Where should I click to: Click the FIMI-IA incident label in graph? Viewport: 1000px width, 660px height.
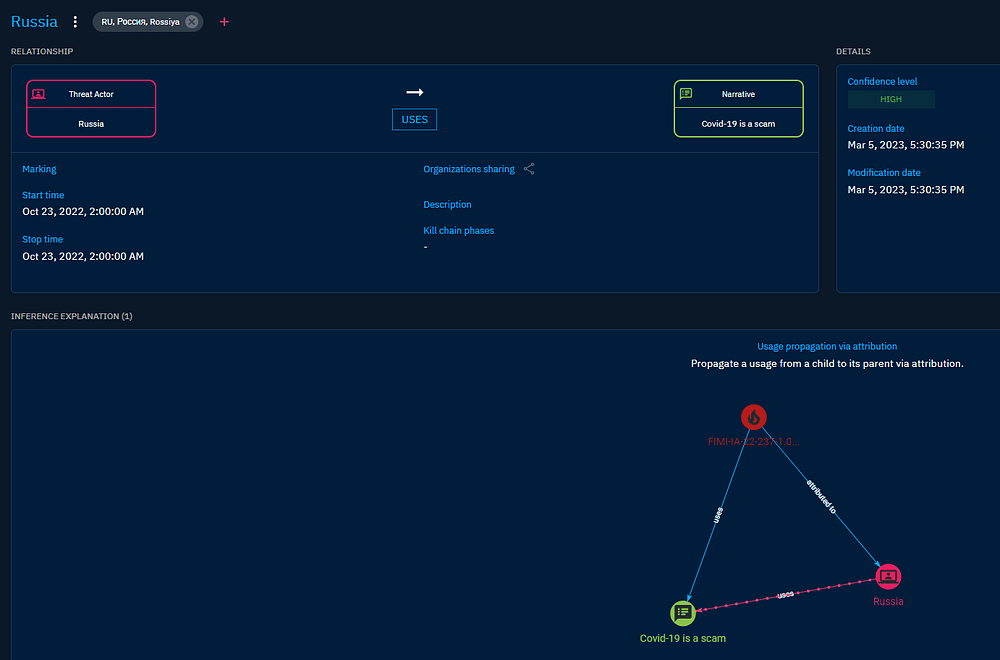point(754,441)
